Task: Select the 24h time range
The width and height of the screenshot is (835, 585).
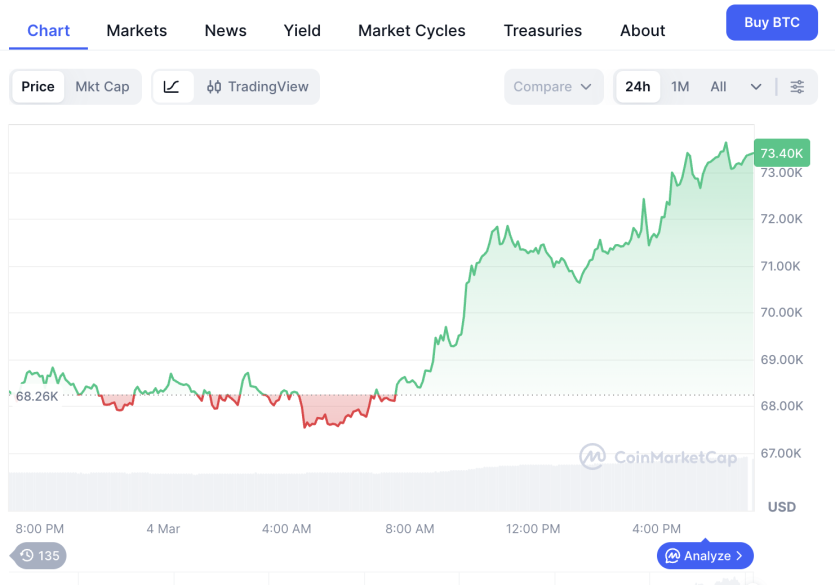Action: (x=638, y=87)
